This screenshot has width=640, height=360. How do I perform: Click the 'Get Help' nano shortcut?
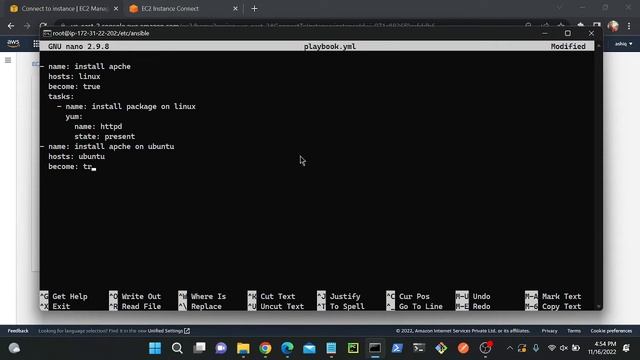point(64,296)
